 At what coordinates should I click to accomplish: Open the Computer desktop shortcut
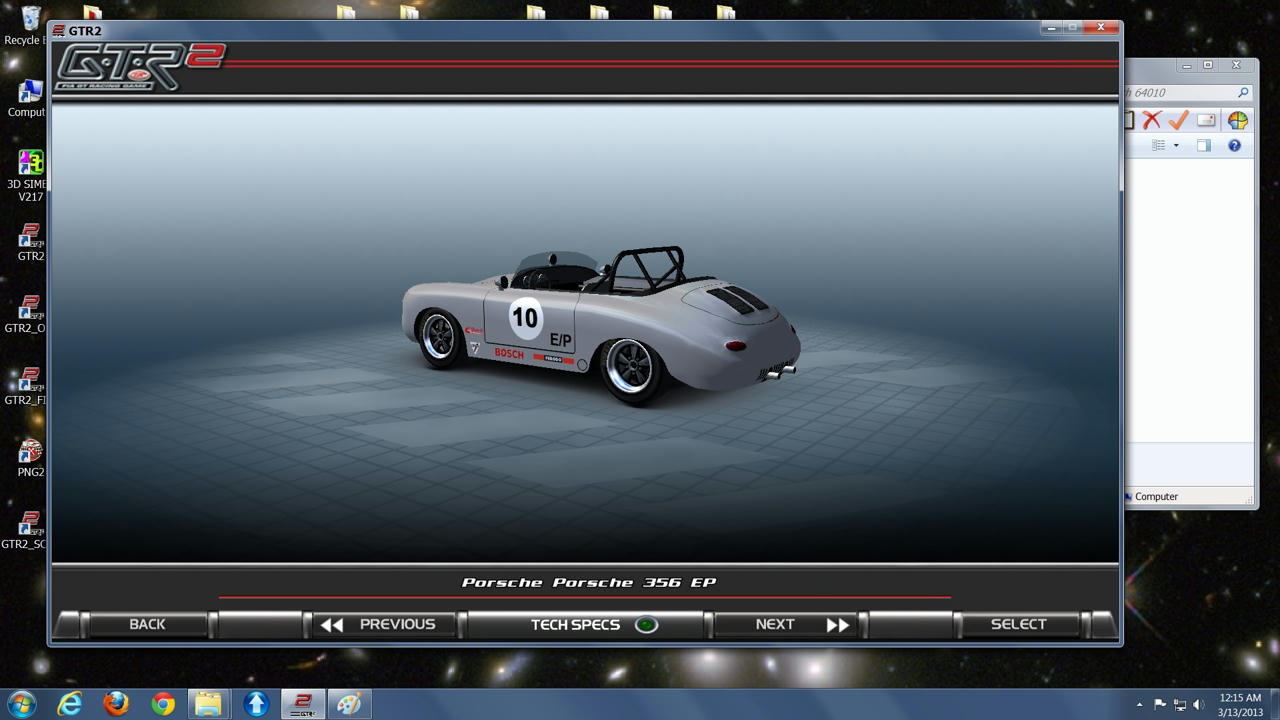(x=30, y=98)
